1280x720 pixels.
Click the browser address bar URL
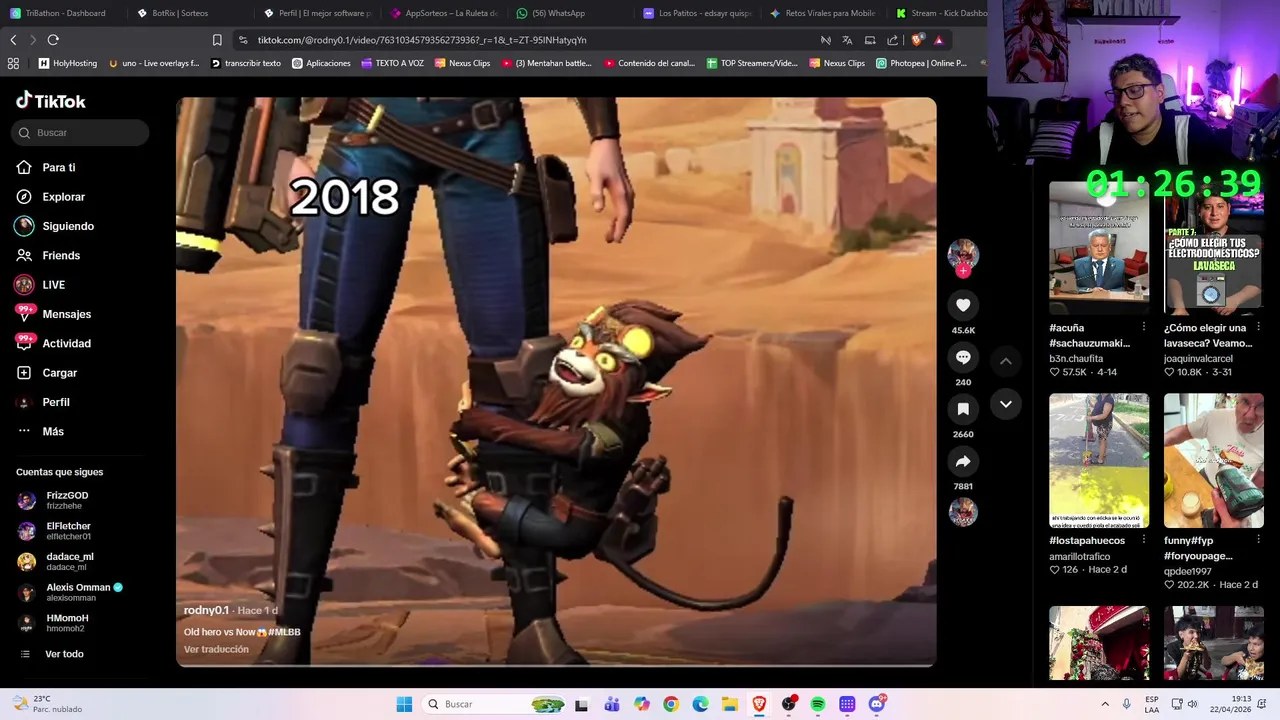click(422, 40)
